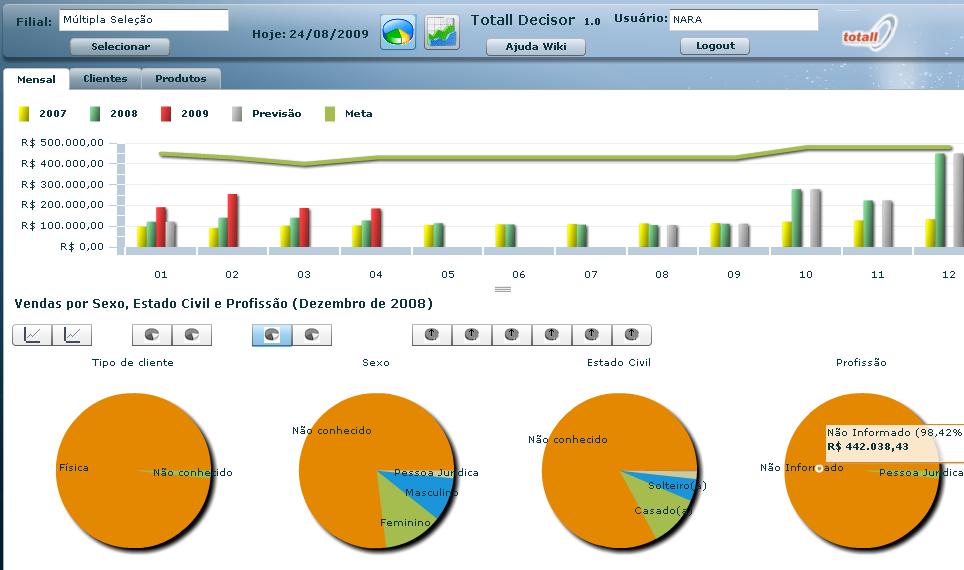The width and height of the screenshot is (964, 570).
Task: Click the pie chart icon in header
Action: click(x=398, y=33)
